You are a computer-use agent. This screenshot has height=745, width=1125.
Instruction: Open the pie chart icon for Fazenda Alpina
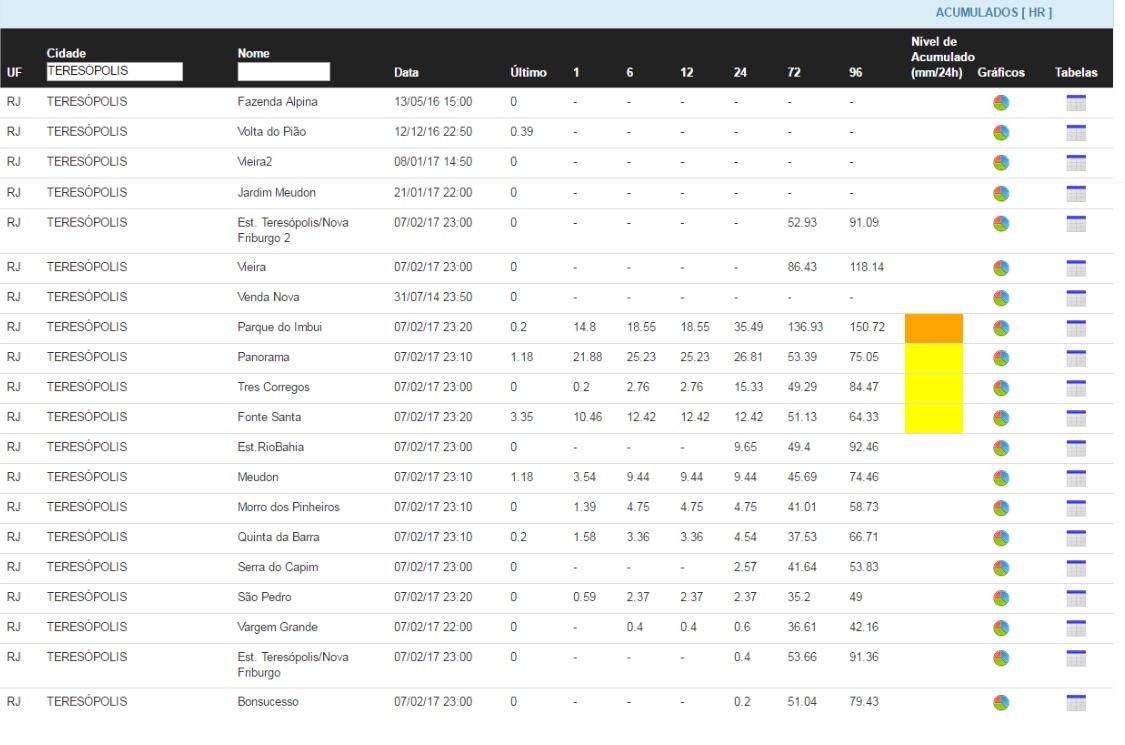pos(1000,102)
